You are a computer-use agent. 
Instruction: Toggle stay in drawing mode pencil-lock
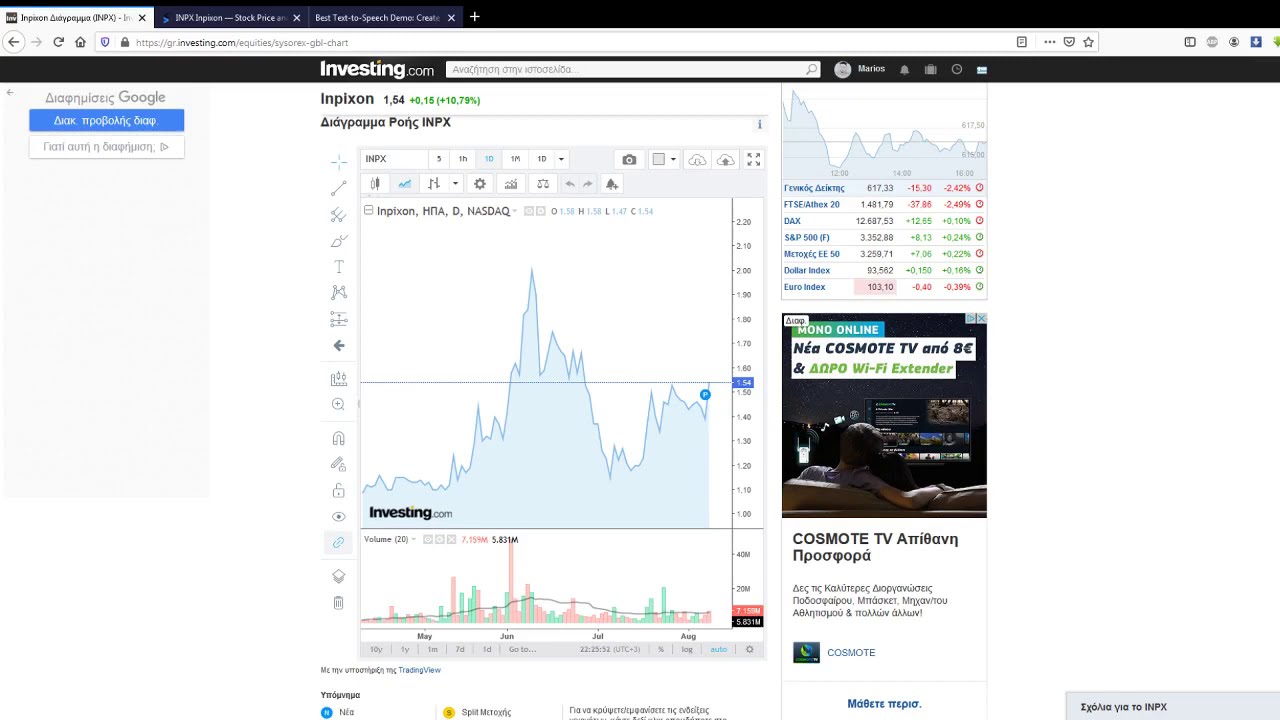pos(339,464)
